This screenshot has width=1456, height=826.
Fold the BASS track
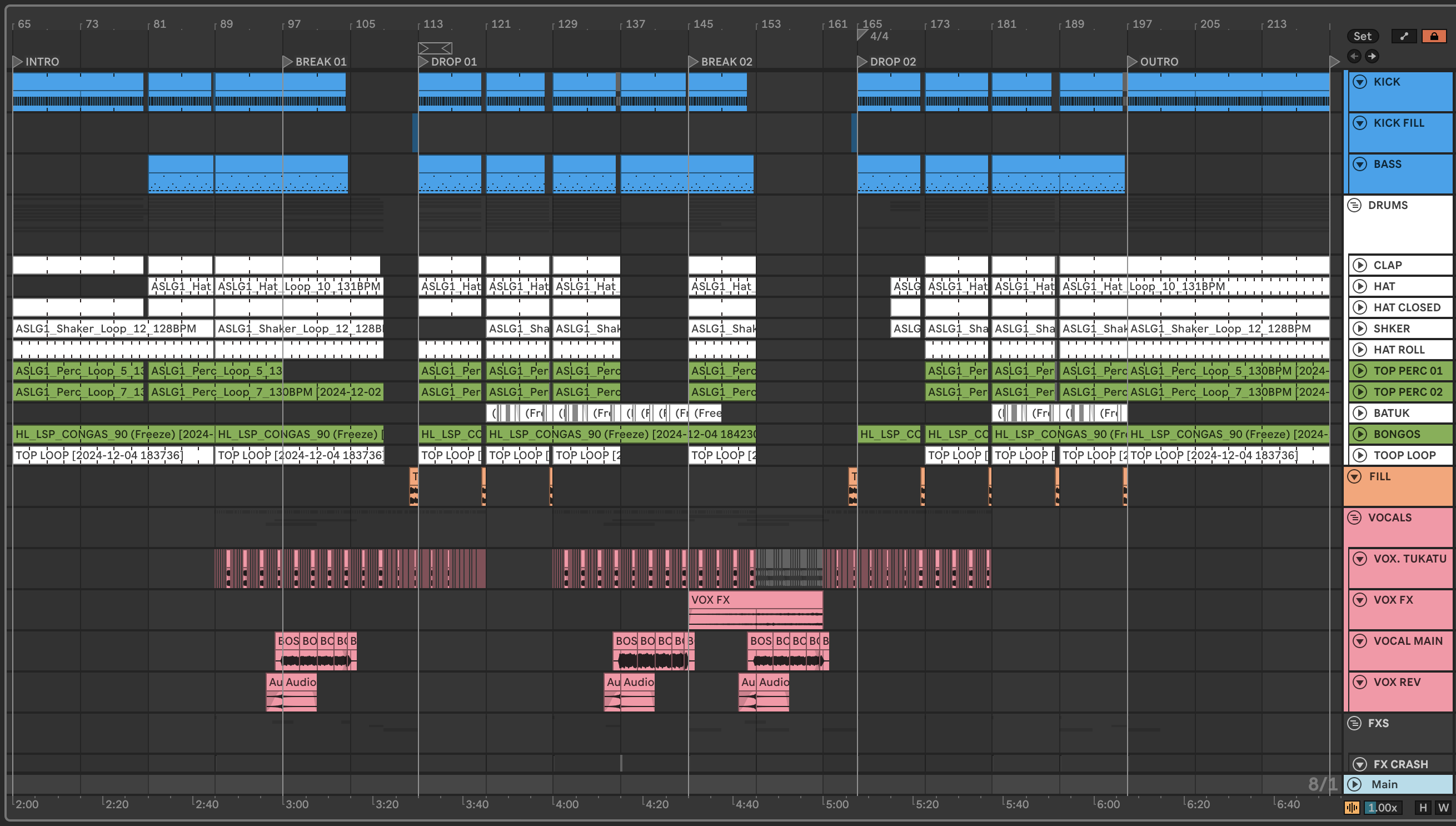[1359, 164]
